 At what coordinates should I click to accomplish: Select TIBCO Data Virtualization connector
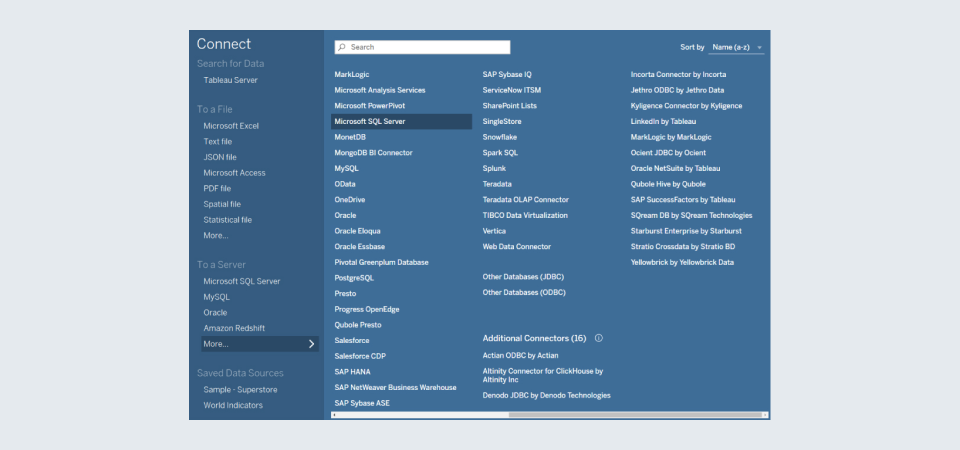(525, 216)
